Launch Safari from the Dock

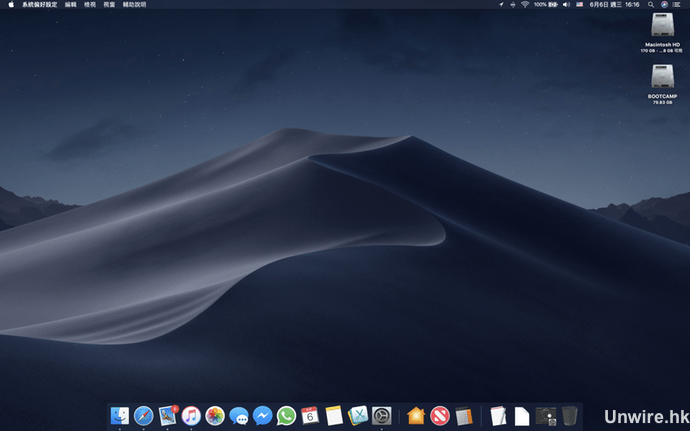(143, 416)
